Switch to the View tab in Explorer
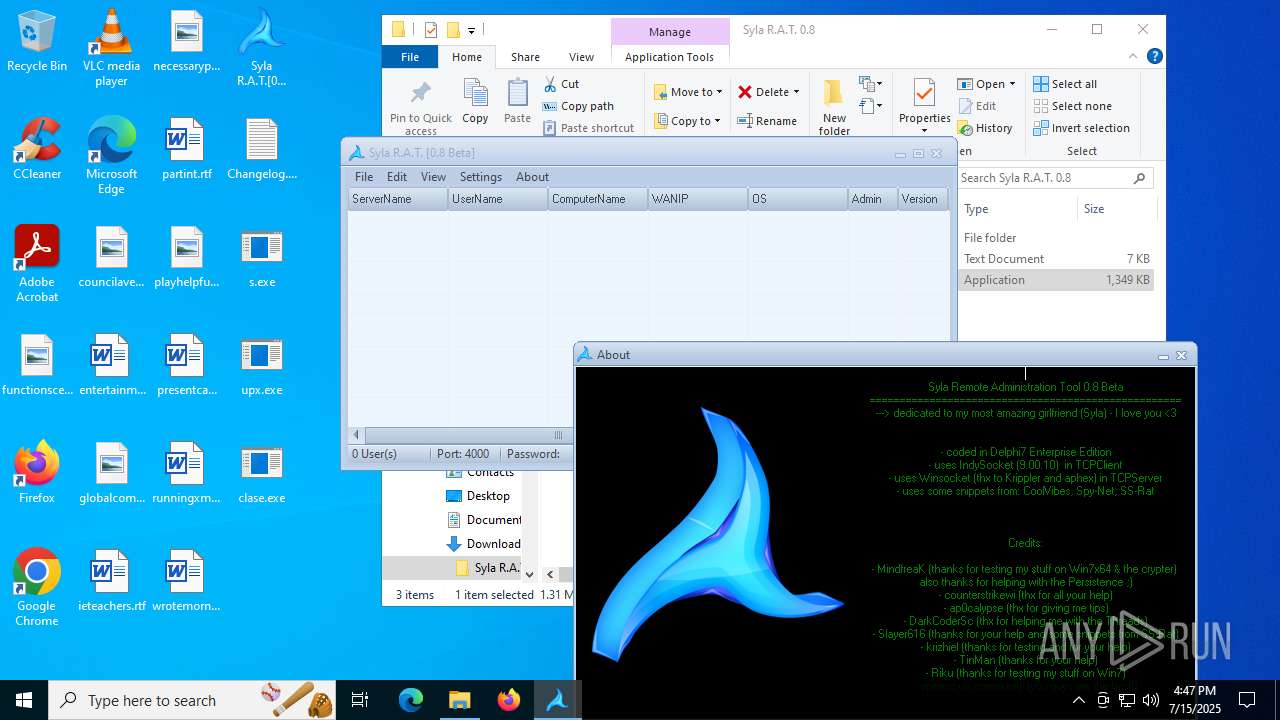Screen dimensions: 1280x720 [581, 57]
